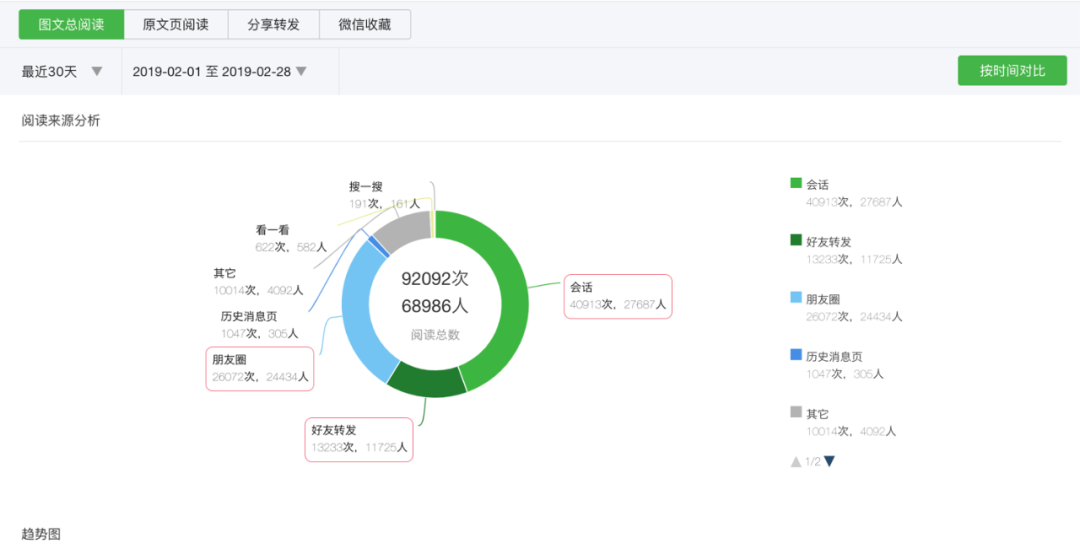The height and width of the screenshot is (554, 1080).
Task: Select the 分享转发 tab
Action: (273, 25)
